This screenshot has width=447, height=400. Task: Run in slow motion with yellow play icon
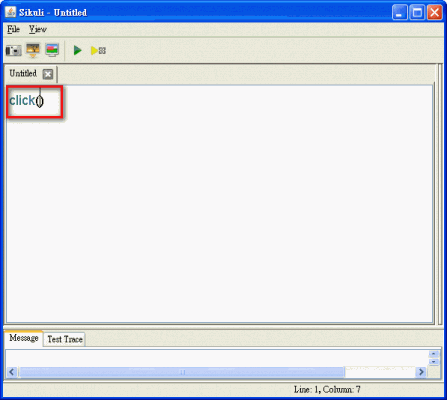98,51
